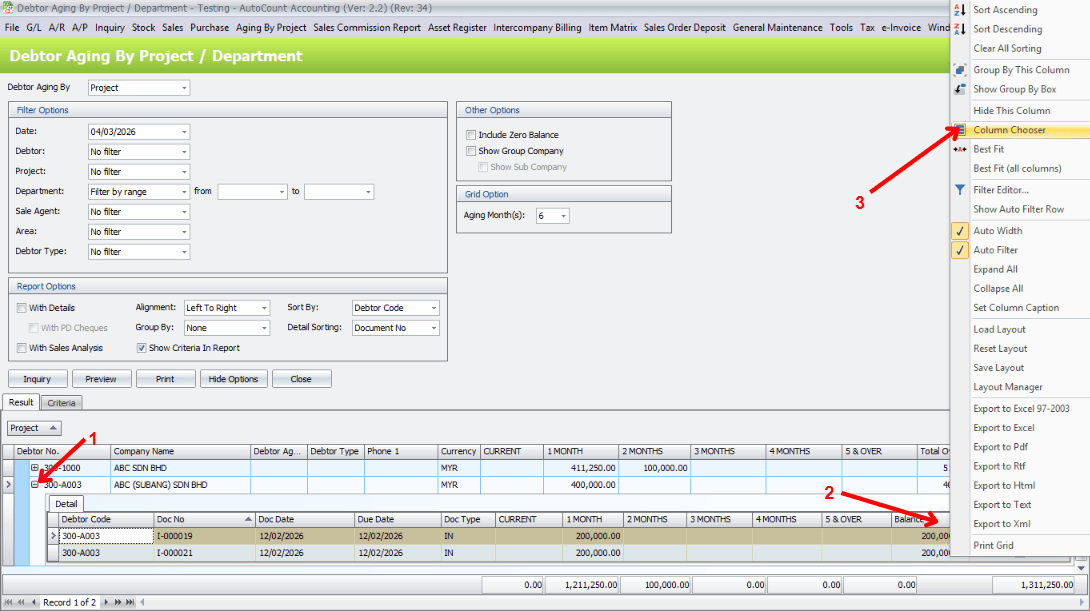Go to next record in navigator
1090x611 pixels.
pos(106,602)
